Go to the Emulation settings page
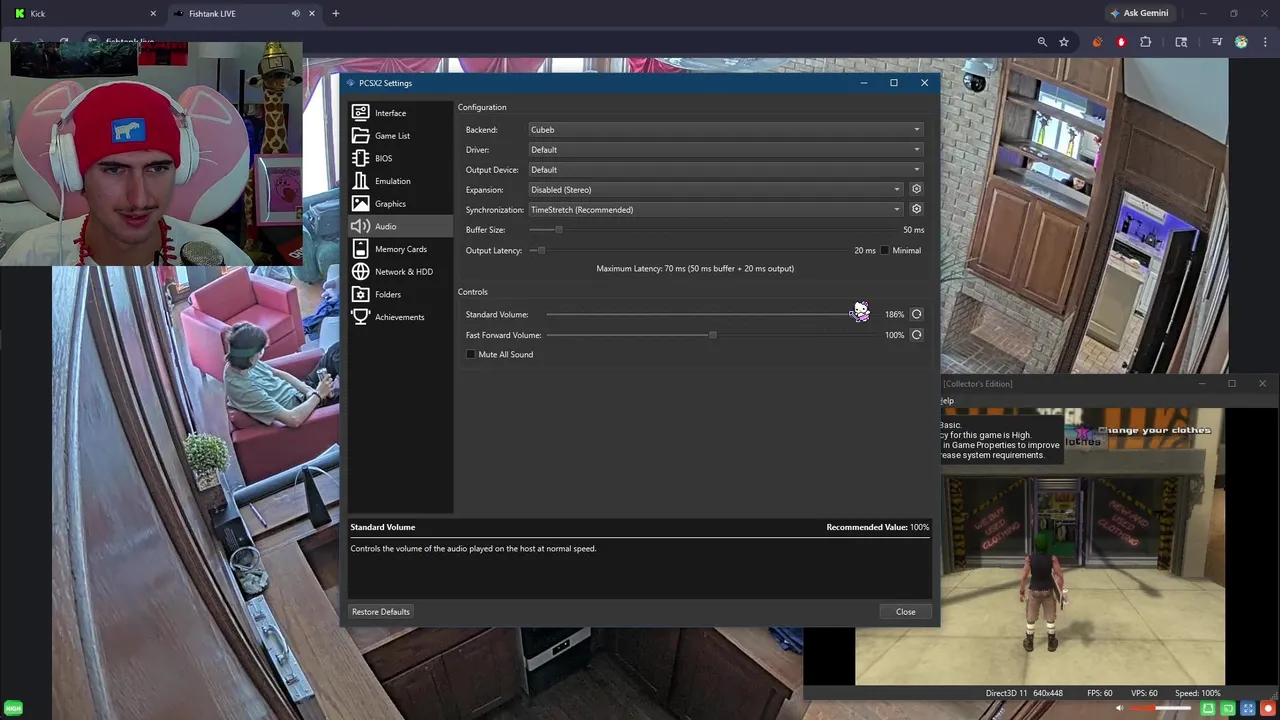Viewport: 1280px width, 720px height. 400,181
